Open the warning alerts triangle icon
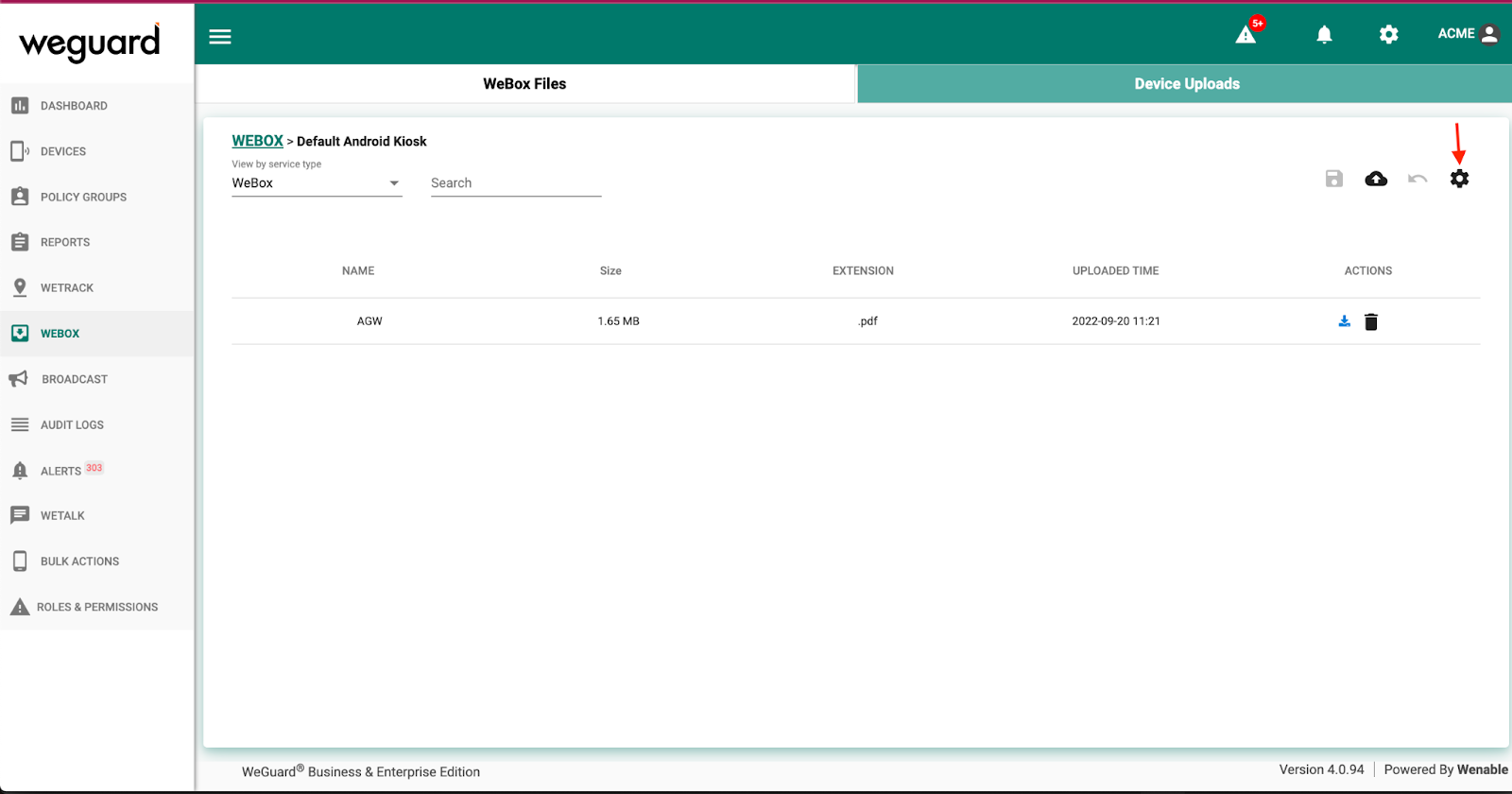This screenshot has height=794, width=1512. (x=1246, y=35)
